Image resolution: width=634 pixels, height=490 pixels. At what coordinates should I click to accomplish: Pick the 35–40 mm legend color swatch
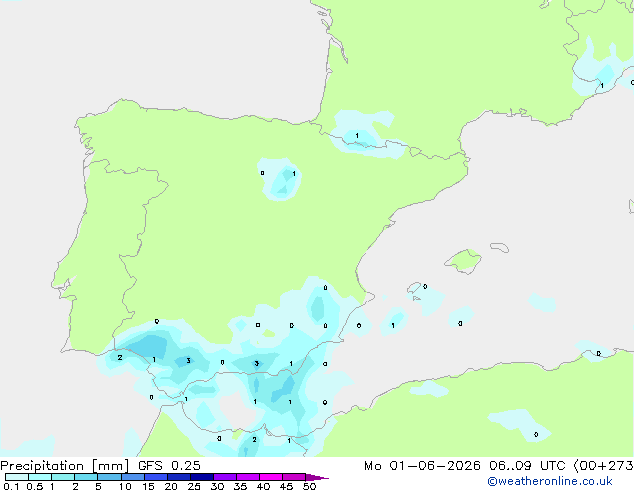click(x=248, y=477)
